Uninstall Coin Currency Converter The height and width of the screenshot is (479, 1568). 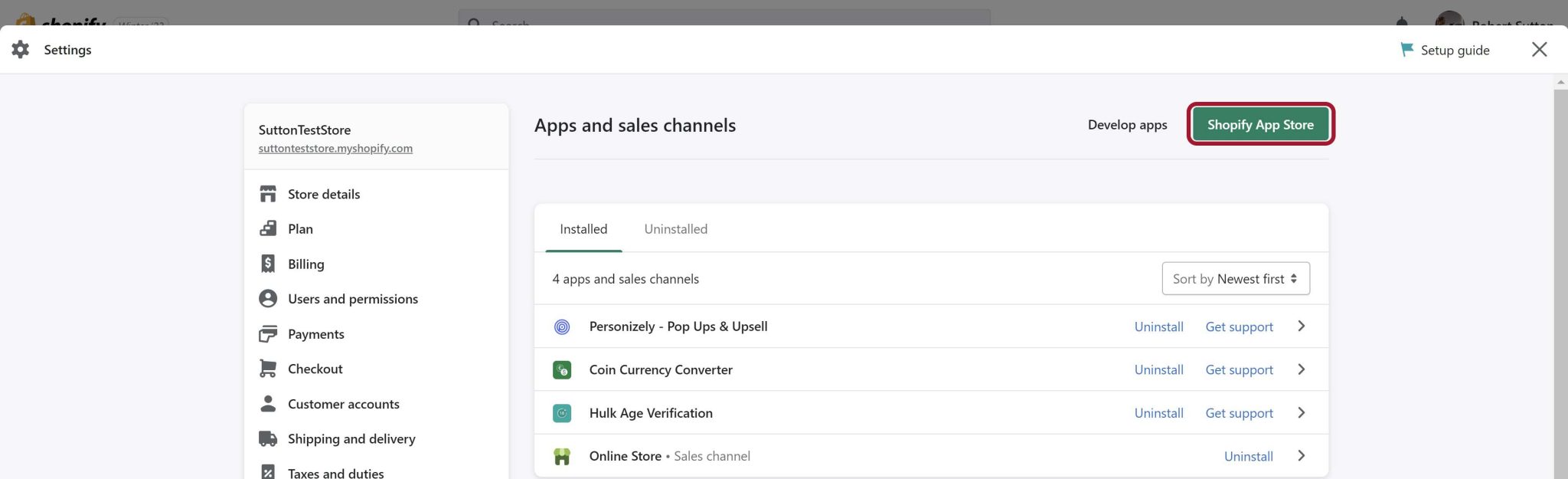tap(1158, 369)
